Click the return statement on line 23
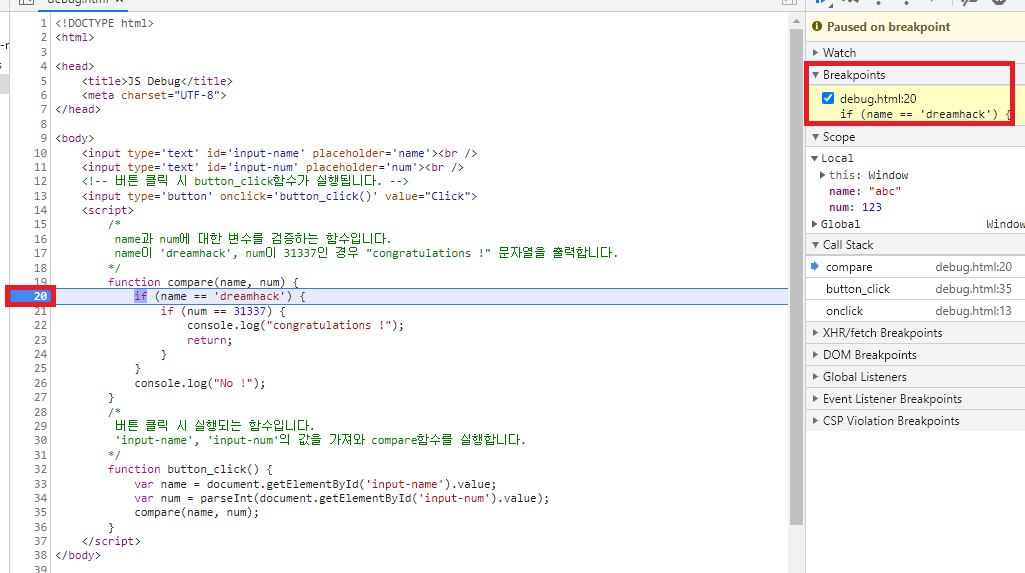Image resolution: width=1025 pixels, height=573 pixels. click(210, 340)
